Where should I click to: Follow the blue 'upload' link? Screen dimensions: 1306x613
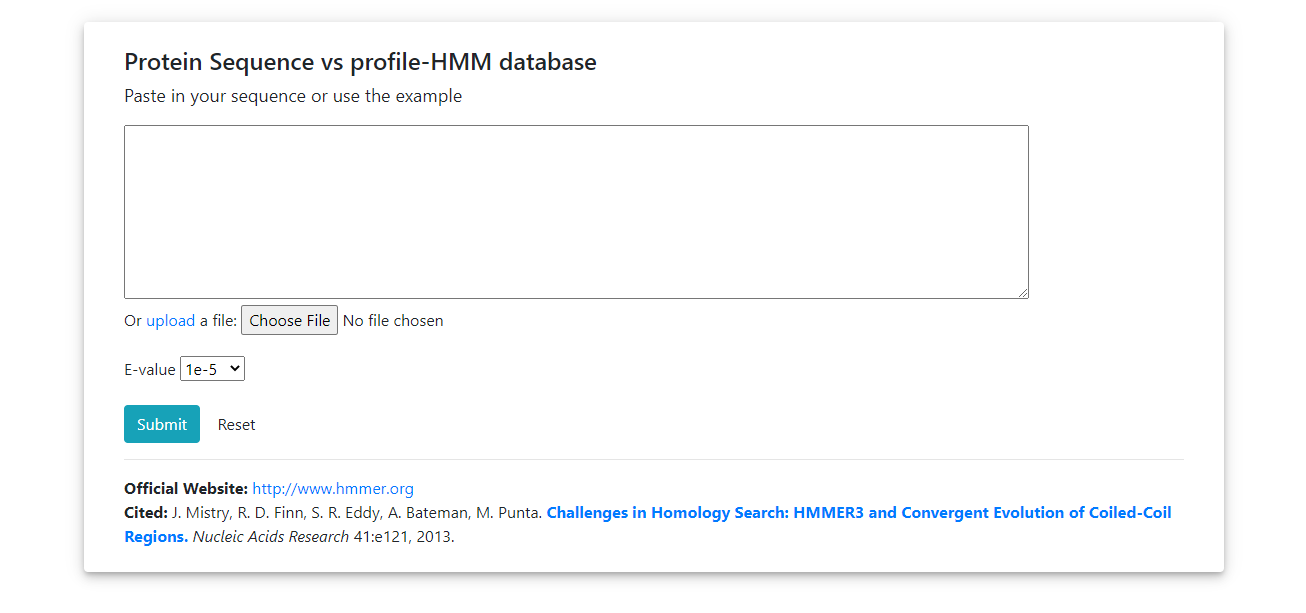point(171,321)
